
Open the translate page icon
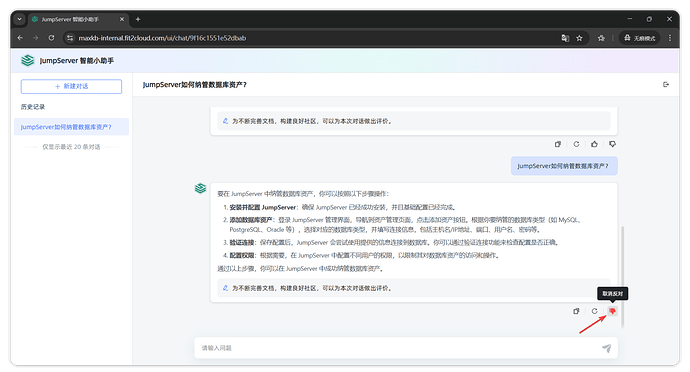coord(565,38)
